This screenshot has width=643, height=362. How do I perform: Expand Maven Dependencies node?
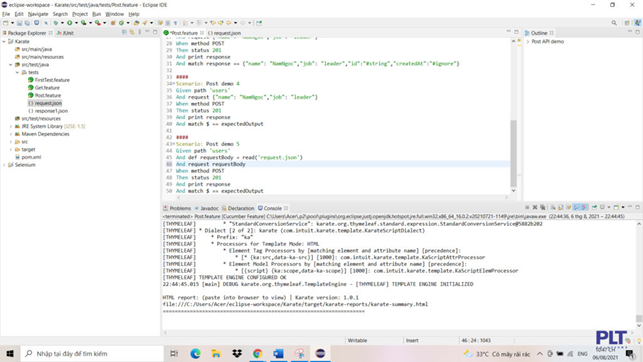pyautogui.click(x=11, y=134)
